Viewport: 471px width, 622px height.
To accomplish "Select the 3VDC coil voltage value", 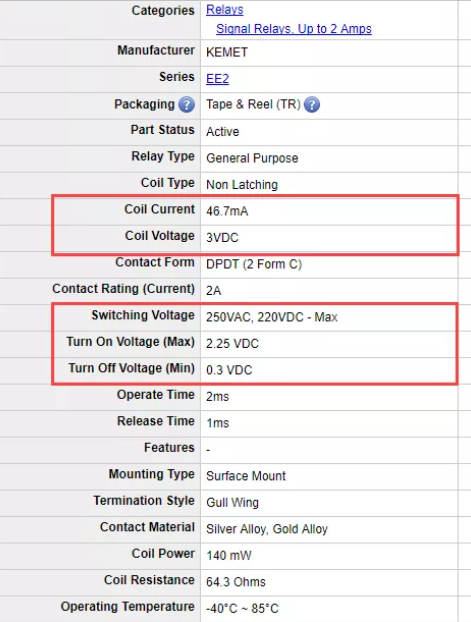I will point(222,238).
